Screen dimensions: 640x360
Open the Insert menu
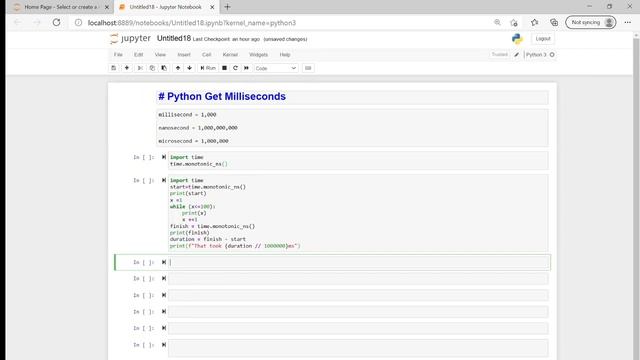(x=184, y=55)
